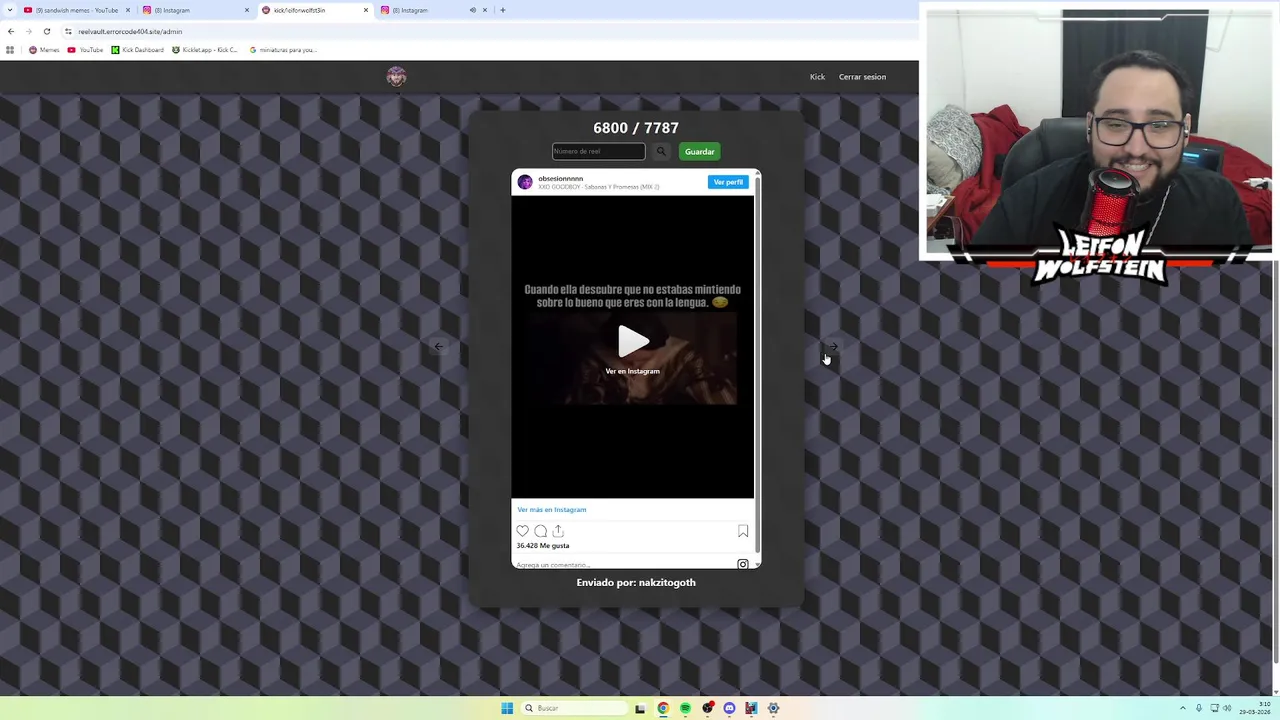This screenshot has width=1280, height=720.
Task: Open the Kick Dashboard bookmark
Action: point(137,49)
